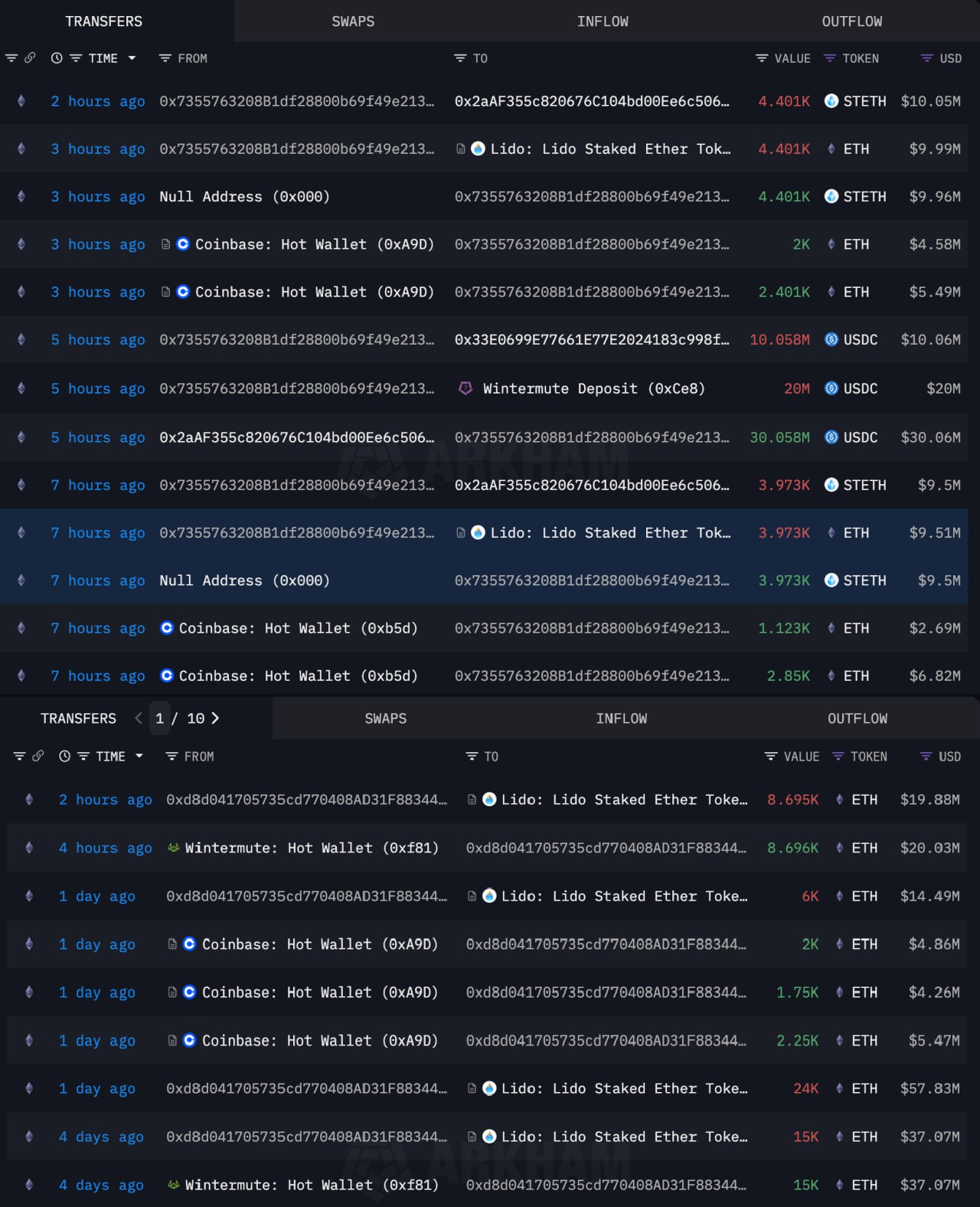Viewport: 980px width, 1207px height.
Task: Open the TIME column filter icon in upper table
Action: 76,58
